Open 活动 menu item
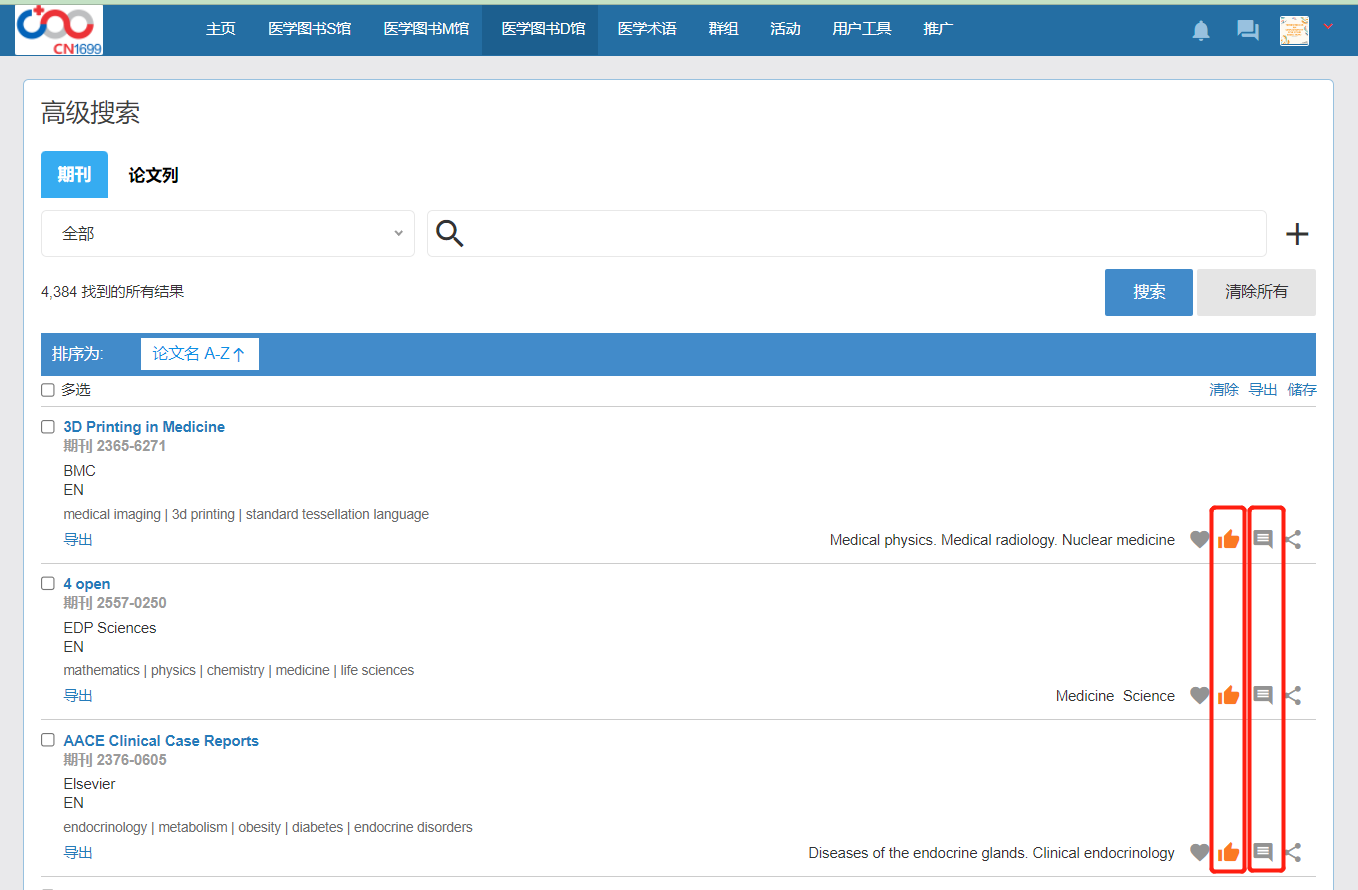 click(785, 28)
